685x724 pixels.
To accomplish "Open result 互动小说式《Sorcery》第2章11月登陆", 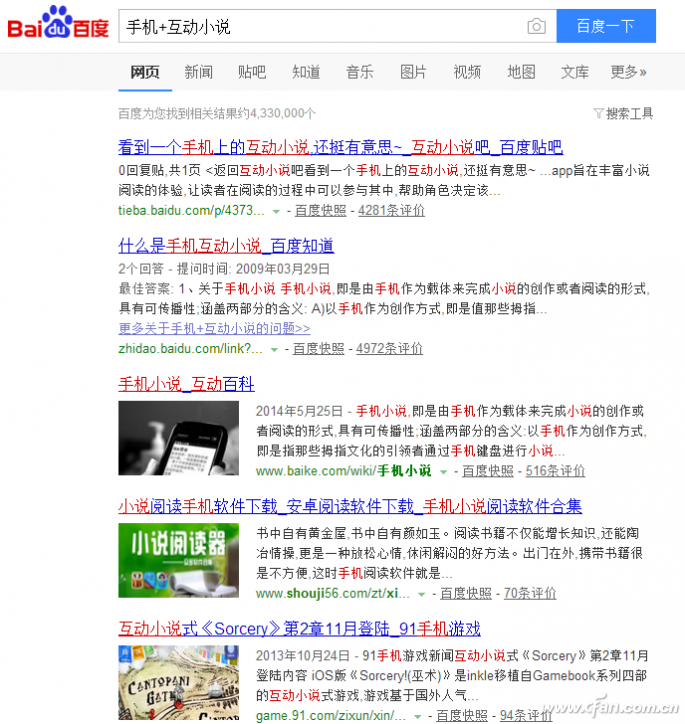I will point(299,628).
